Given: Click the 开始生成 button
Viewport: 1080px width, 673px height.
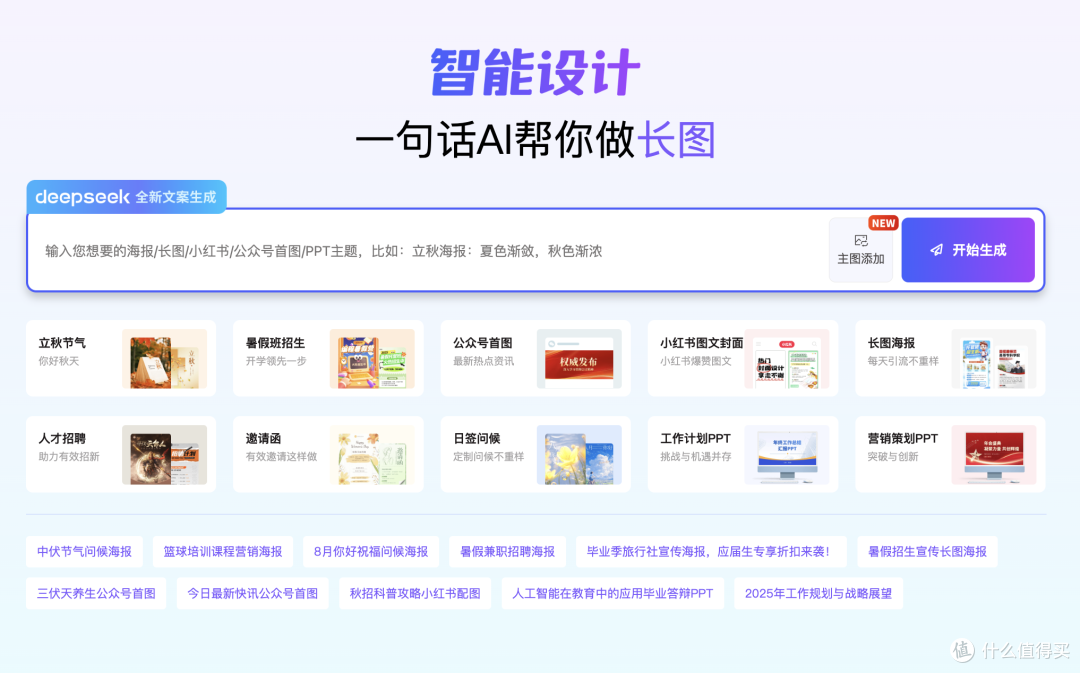Looking at the screenshot, I should (x=968, y=250).
